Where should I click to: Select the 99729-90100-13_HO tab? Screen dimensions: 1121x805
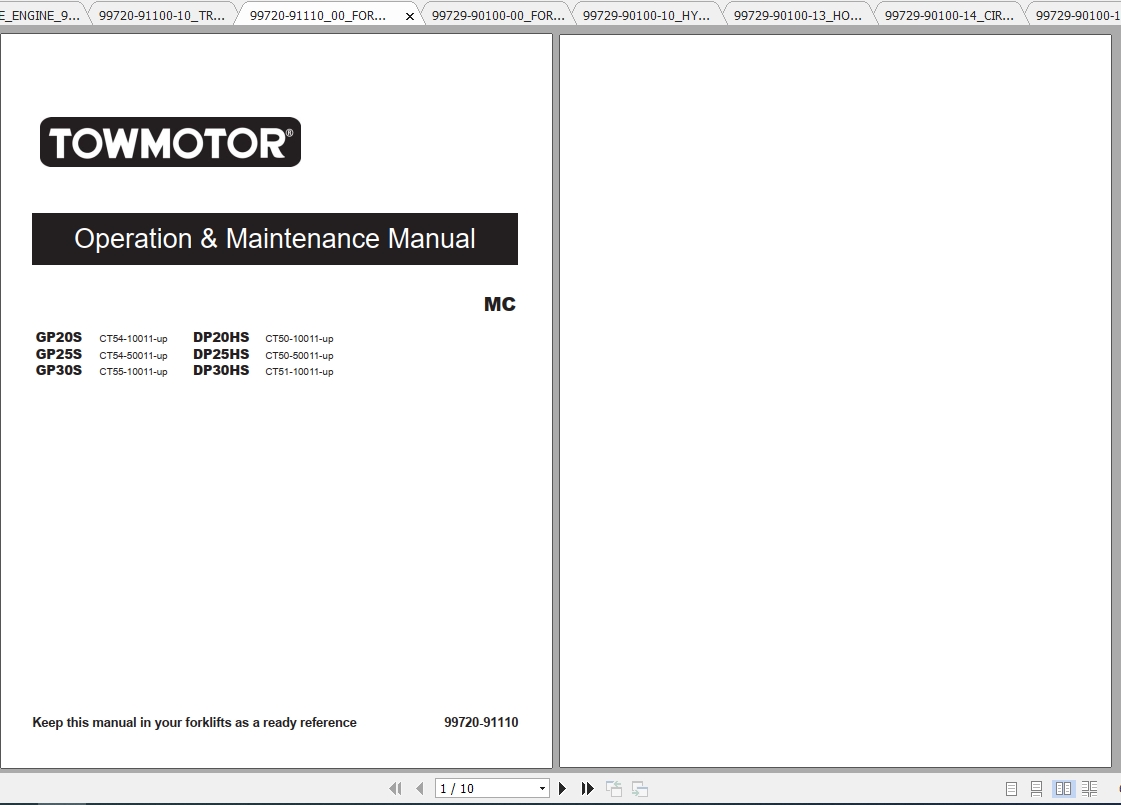(x=795, y=14)
